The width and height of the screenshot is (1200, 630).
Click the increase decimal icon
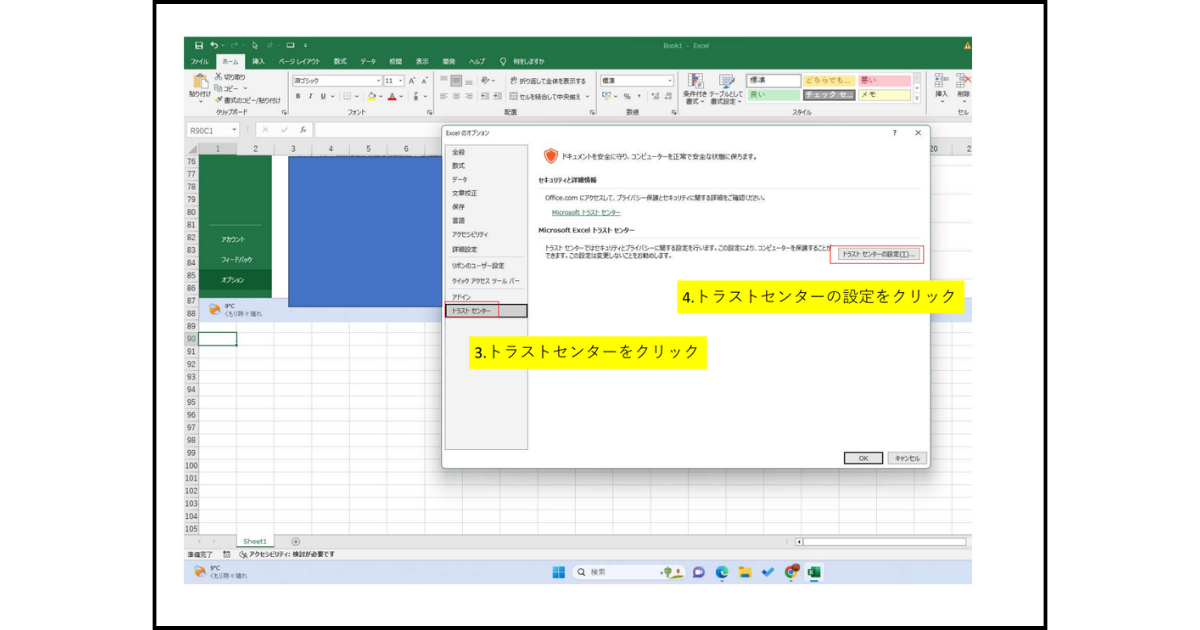[x=655, y=97]
